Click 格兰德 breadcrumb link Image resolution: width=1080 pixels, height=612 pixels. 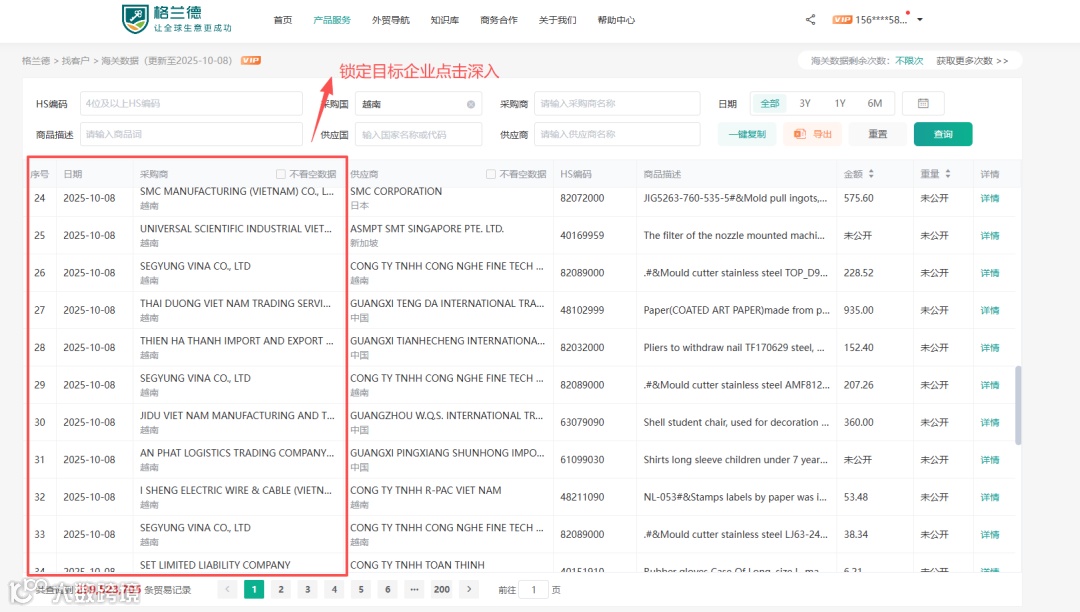click(36, 61)
